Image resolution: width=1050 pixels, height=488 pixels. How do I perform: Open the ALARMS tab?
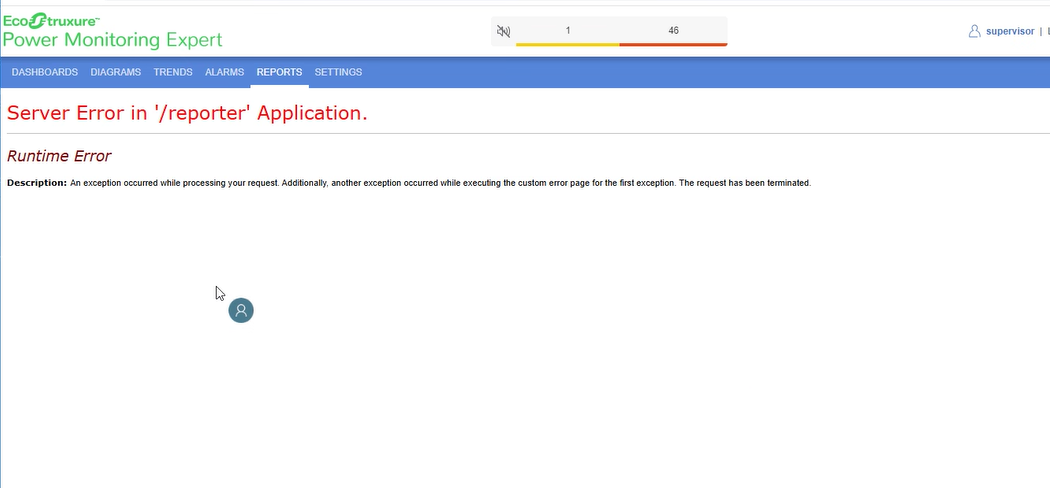224,72
